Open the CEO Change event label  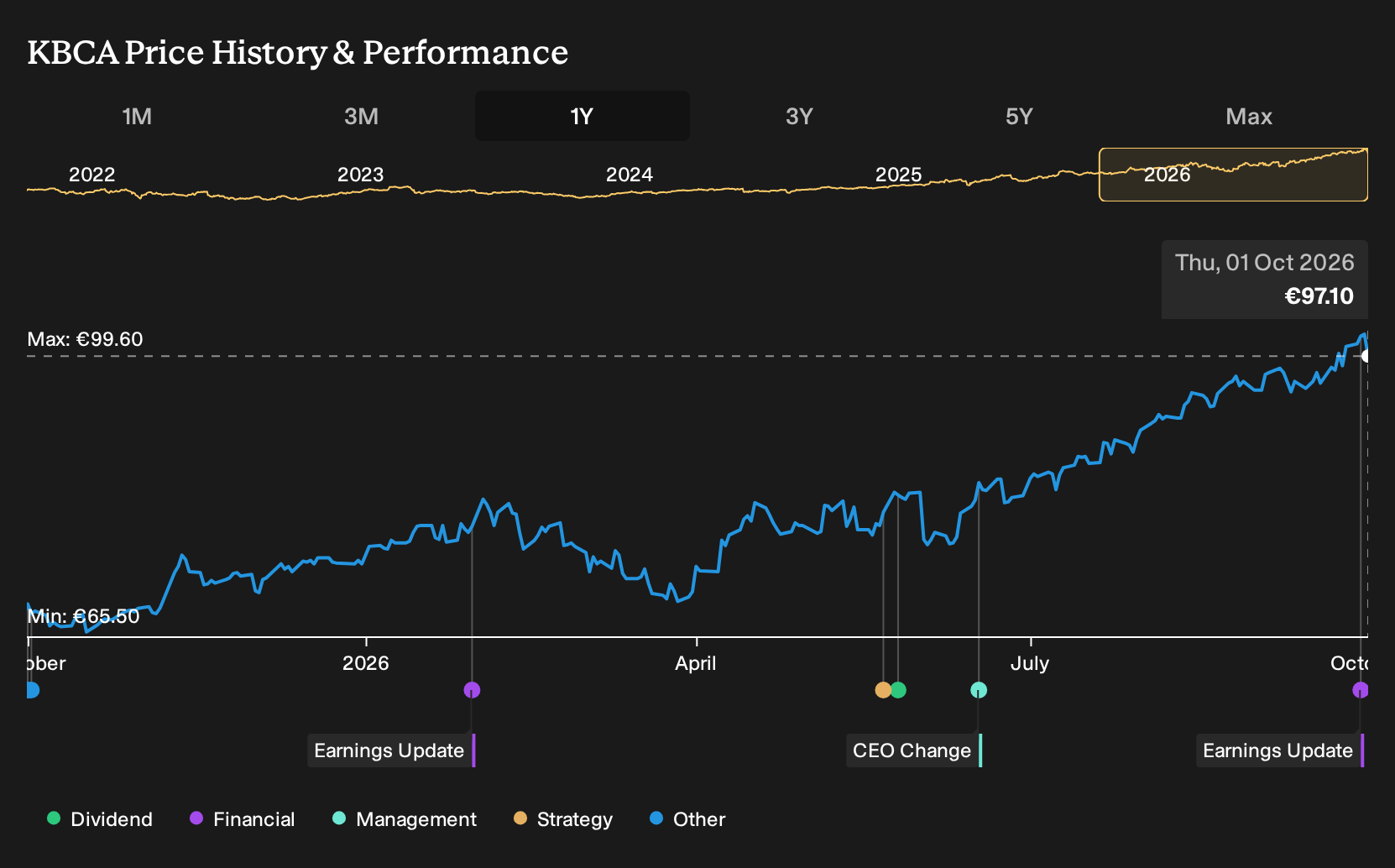tap(914, 750)
